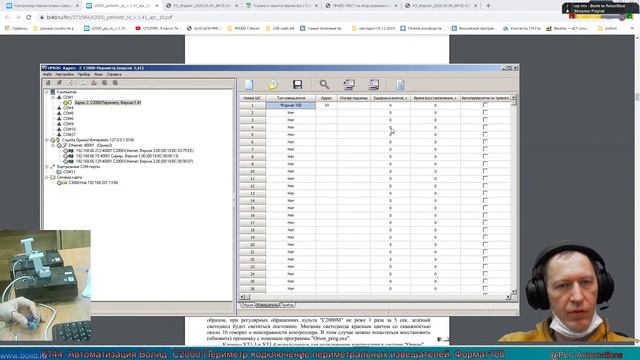Screen dimensions: 640x360
Task: Click the magnifying glass search icon
Action: [x=324, y=84]
